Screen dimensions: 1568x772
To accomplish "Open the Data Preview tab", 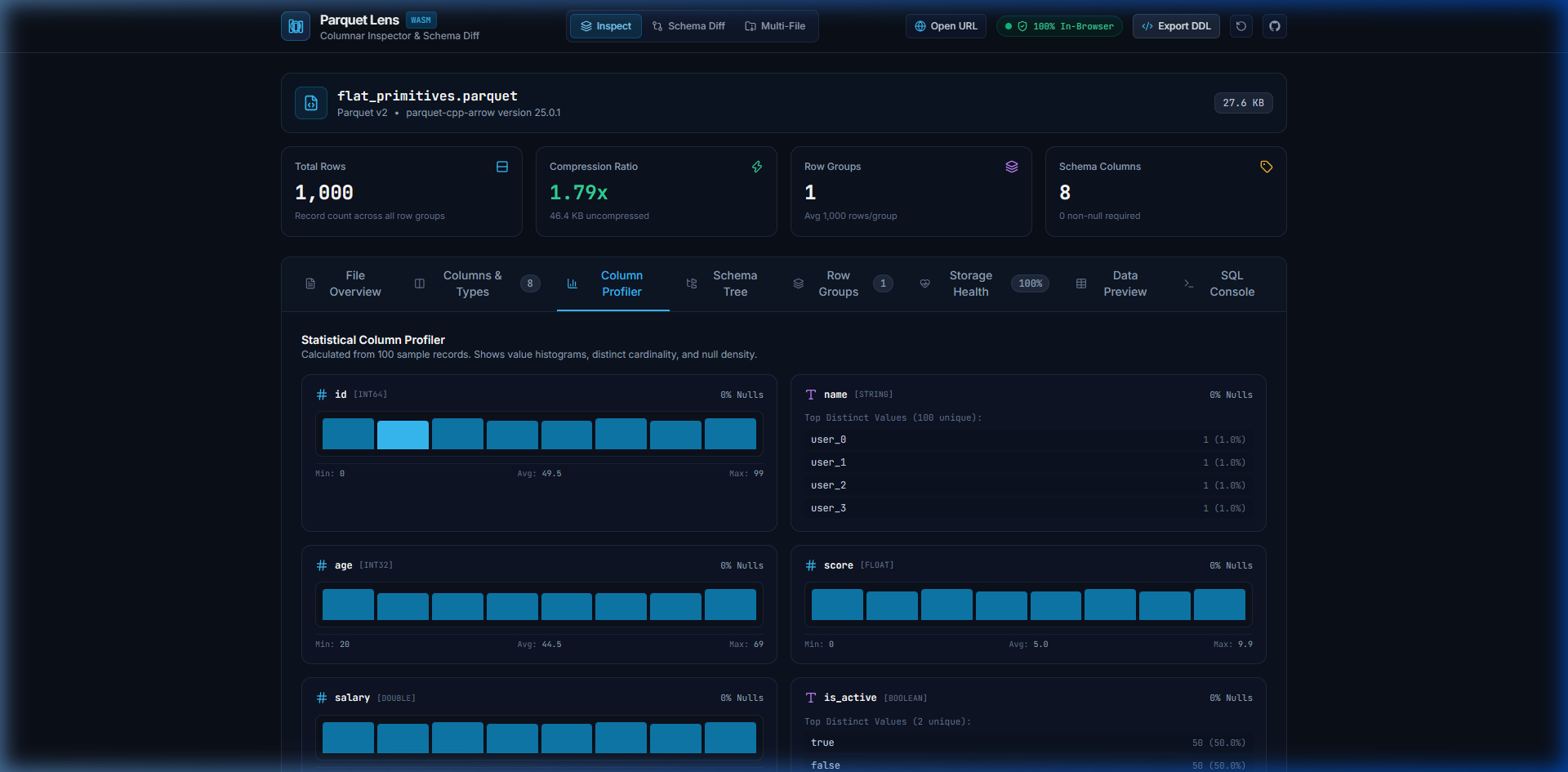I will 1112,283.
